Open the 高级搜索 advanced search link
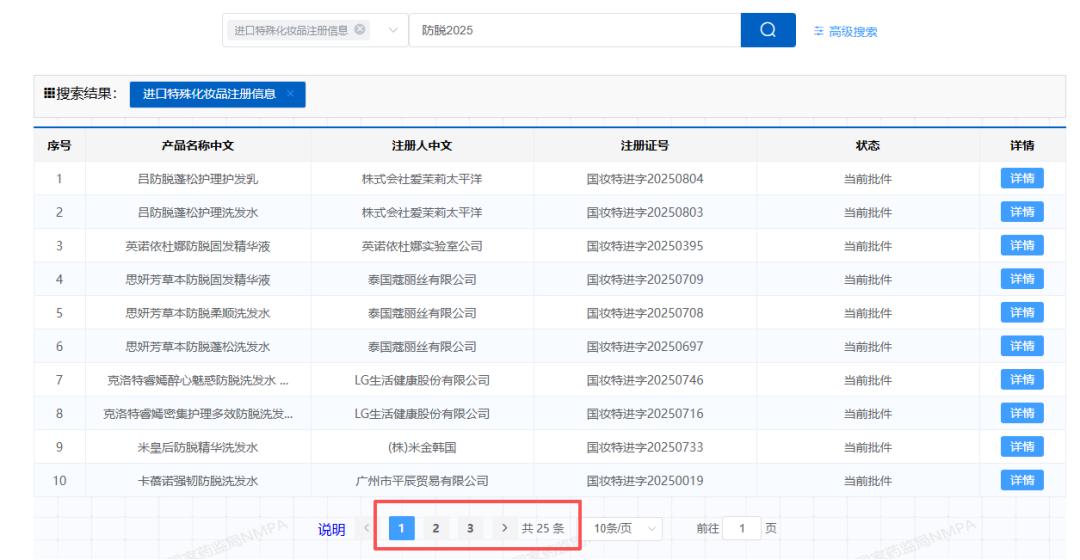 846,31
